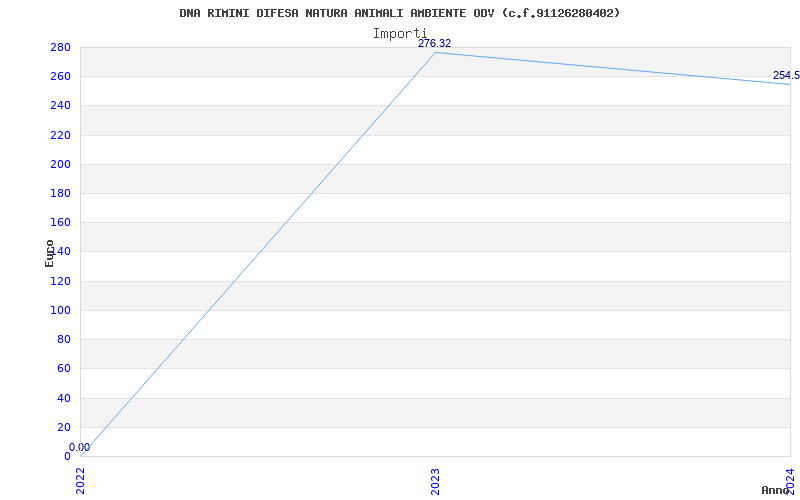The image size is (800, 500).
Task: Select the Importi subtitle text
Action: [399, 34]
